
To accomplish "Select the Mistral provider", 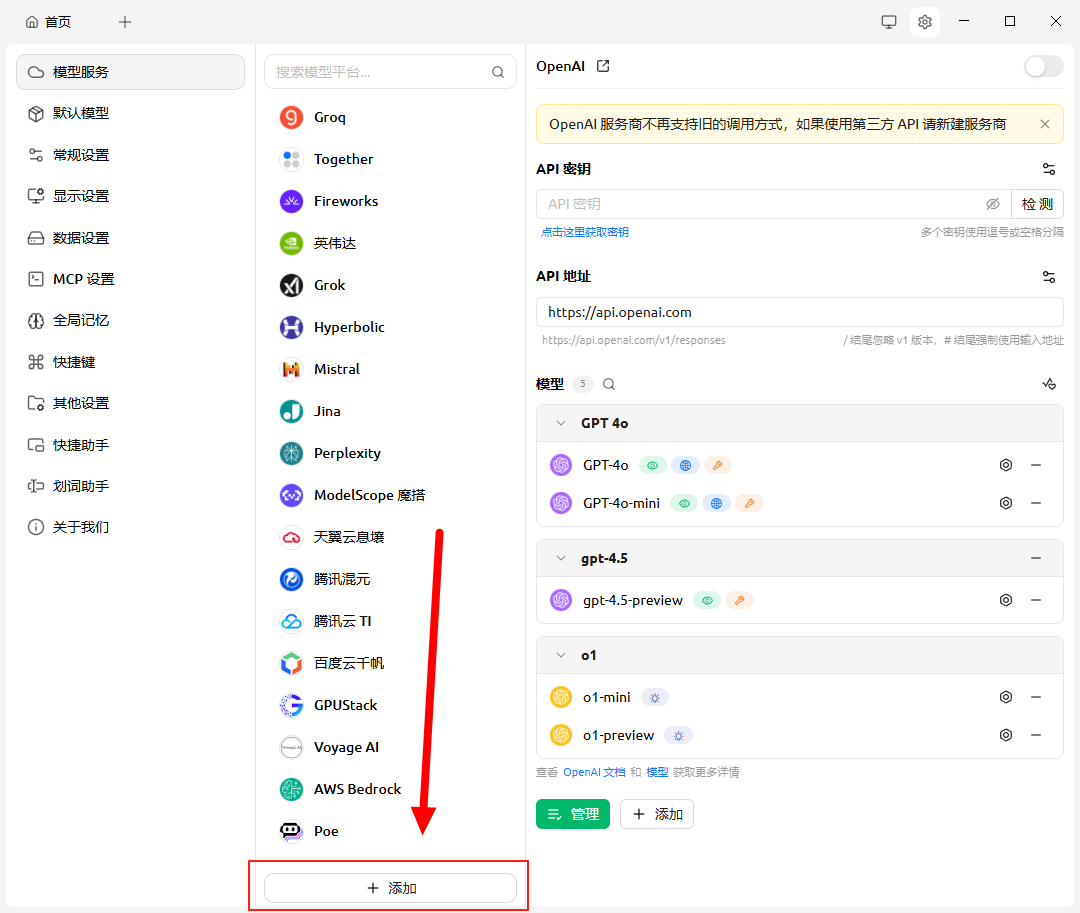I will [390, 370].
